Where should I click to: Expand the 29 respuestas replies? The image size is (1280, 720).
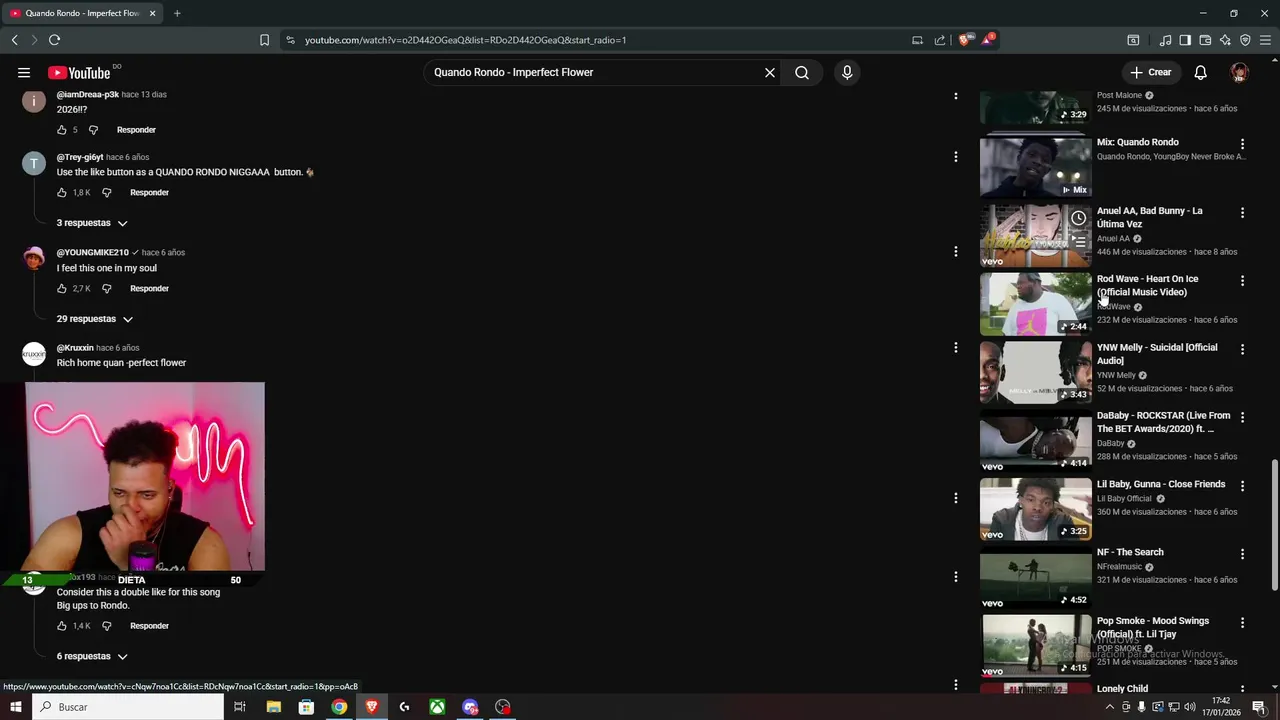tap(94, 319)
